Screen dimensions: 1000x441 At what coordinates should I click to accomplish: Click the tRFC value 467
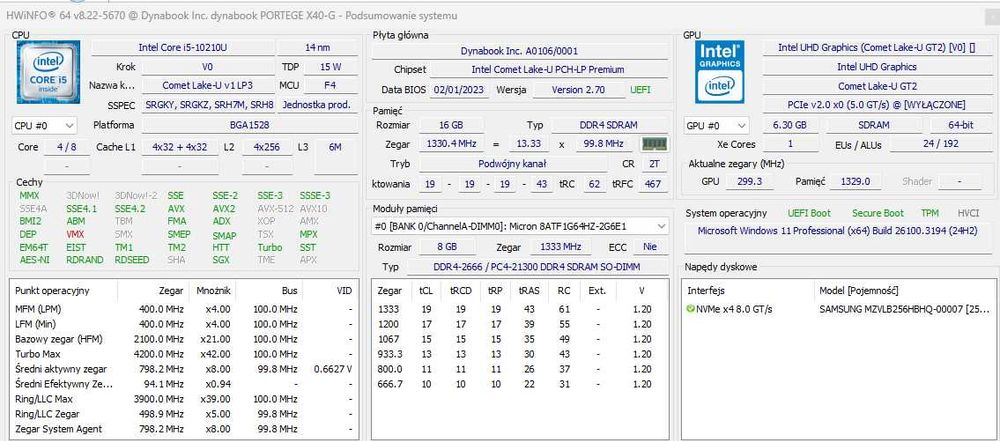click(x=653, y=184)
